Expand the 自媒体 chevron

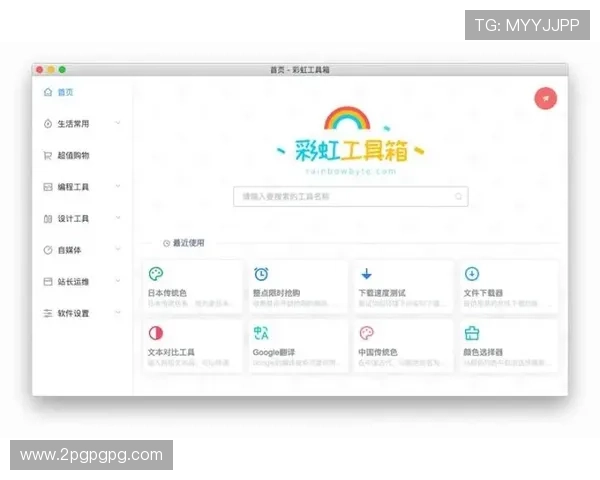click(x=118, y=249)
